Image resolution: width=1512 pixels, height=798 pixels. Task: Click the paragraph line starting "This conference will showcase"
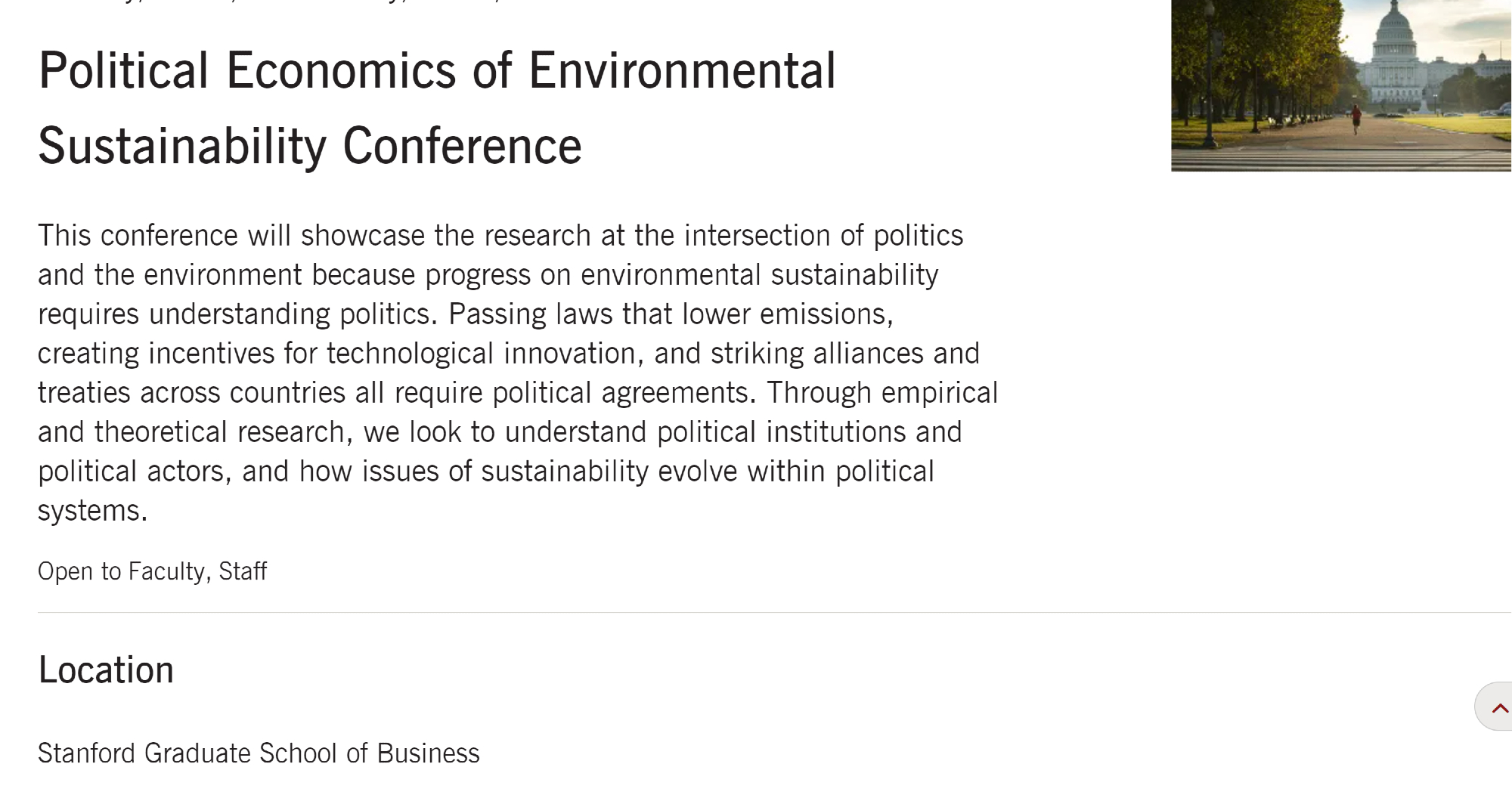click(x=500, y=236)
